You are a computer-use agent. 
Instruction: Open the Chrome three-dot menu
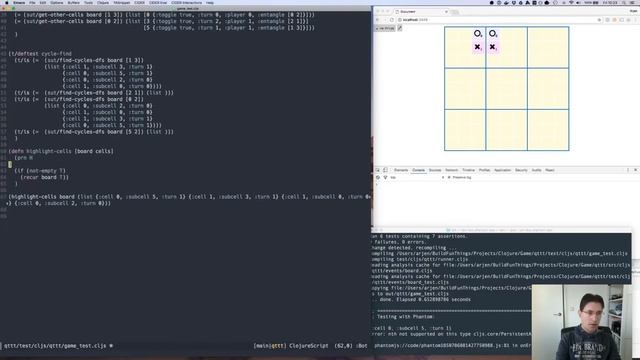636,20
